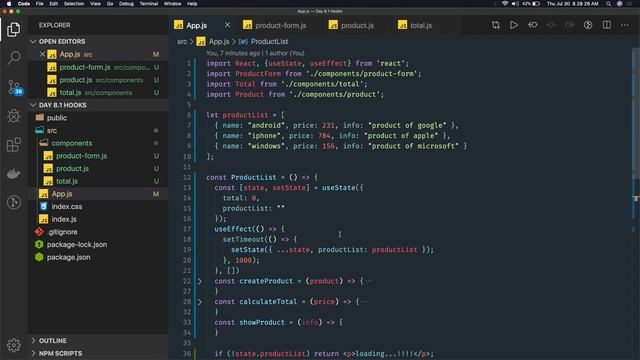Screen dimensions: 640x360
Task: Open the Debug view in activity bar
Action: click(x=14, y=116)
